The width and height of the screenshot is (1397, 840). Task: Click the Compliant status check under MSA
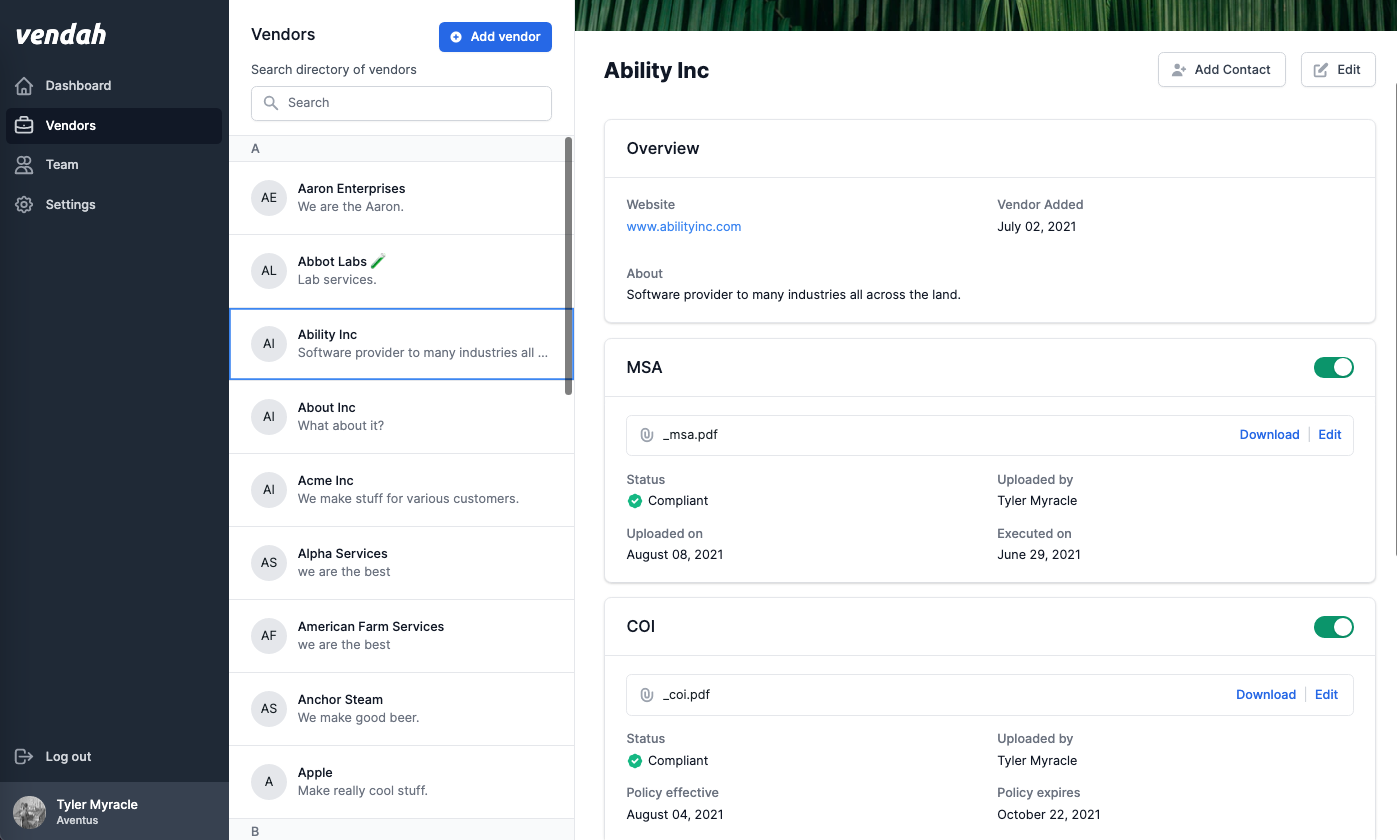tap(635, 501)
